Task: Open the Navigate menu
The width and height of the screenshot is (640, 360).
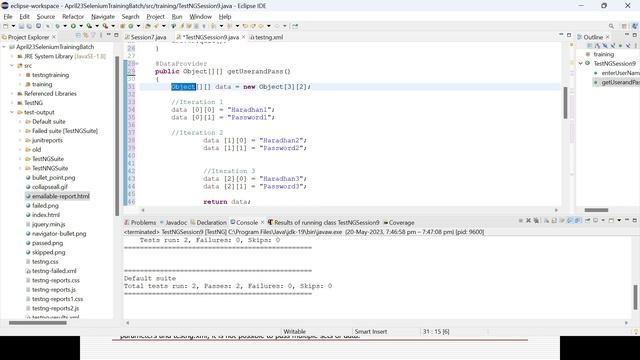Action: coord(103,16)
